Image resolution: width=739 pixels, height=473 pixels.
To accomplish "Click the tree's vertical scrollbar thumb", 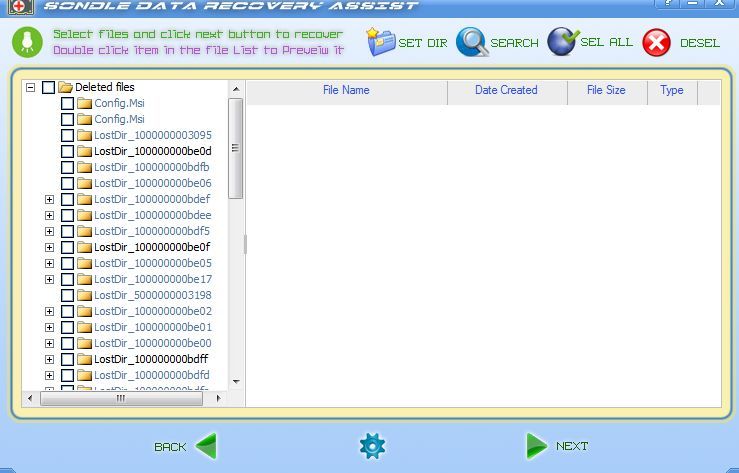I will (x=236, y=148).
